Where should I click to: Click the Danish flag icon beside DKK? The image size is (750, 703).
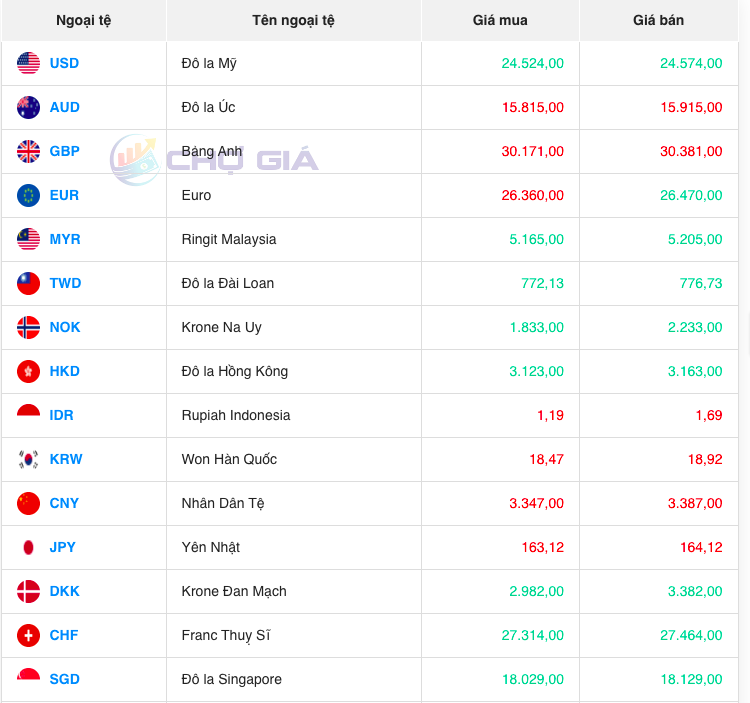point(28,591)
